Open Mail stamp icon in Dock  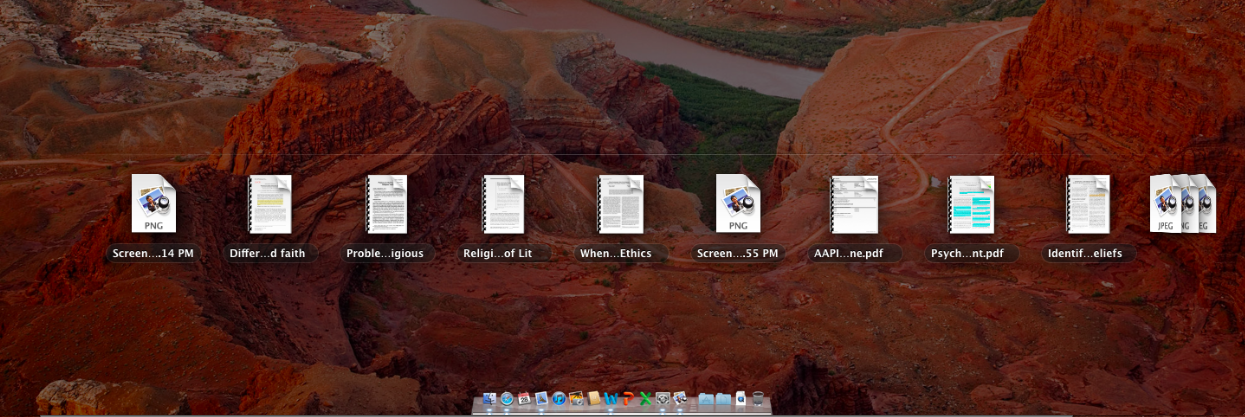[541, 398]
